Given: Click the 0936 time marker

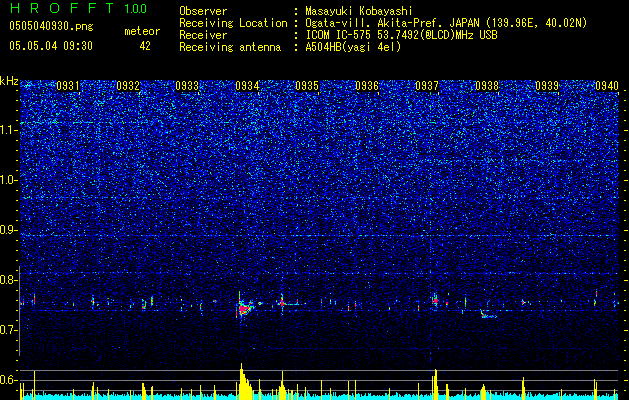Looking at the screenshot, I should (x=367, y=86).
